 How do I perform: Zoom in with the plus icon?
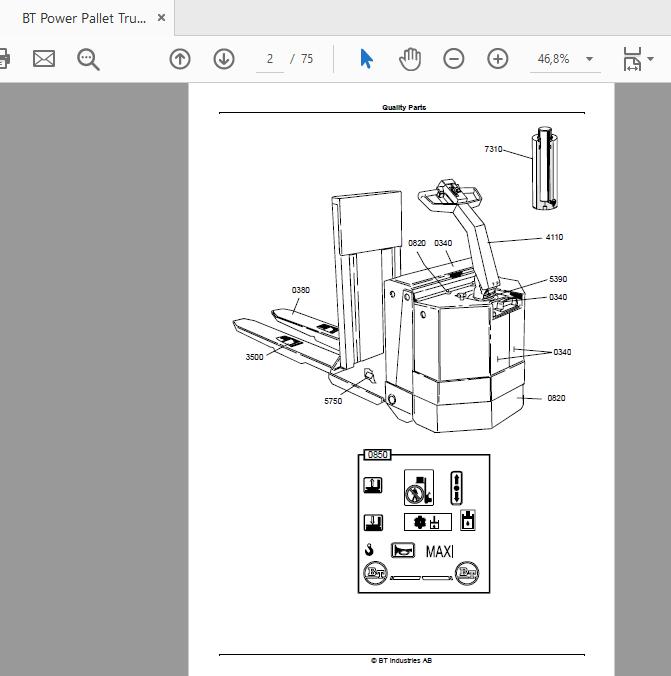click(x=498, y=59)
